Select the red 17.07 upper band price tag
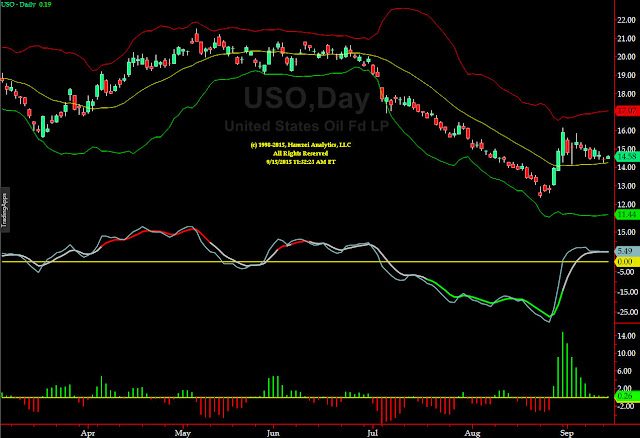 click(x=627, y=111)
